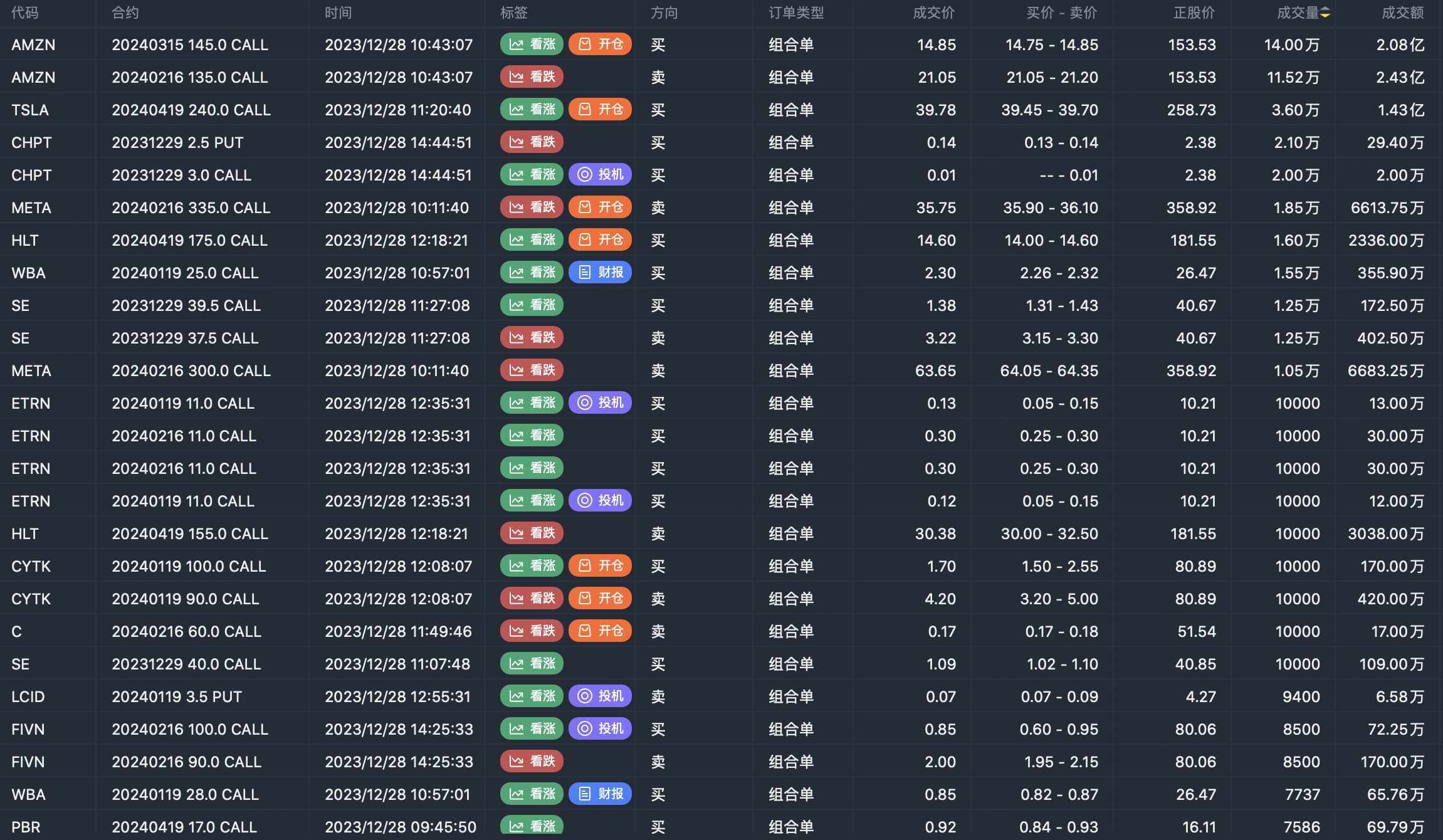This screenshot has height=840, width=1443.
Task: Click the 14.00万 volume value
Action: click(x=1292, y=45)
